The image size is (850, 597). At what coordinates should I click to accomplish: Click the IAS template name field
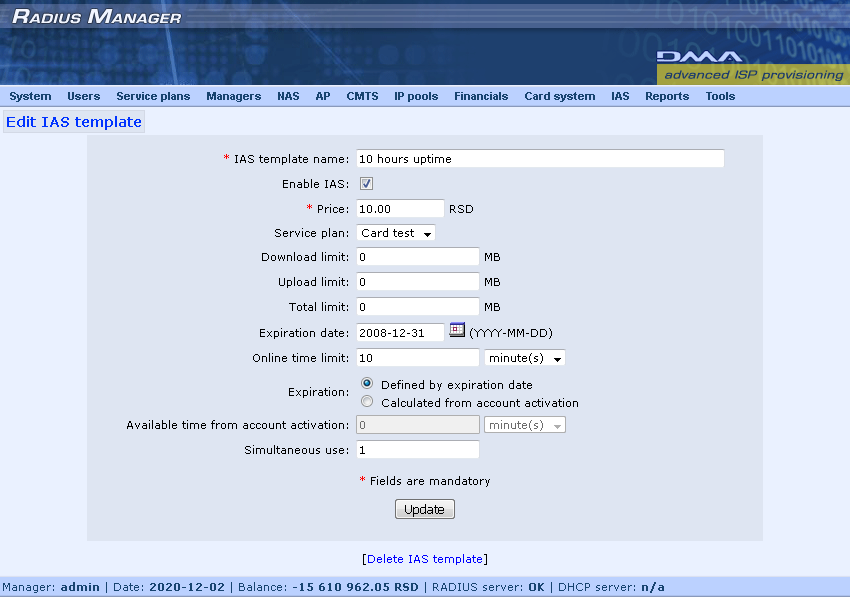coord(540,158)
